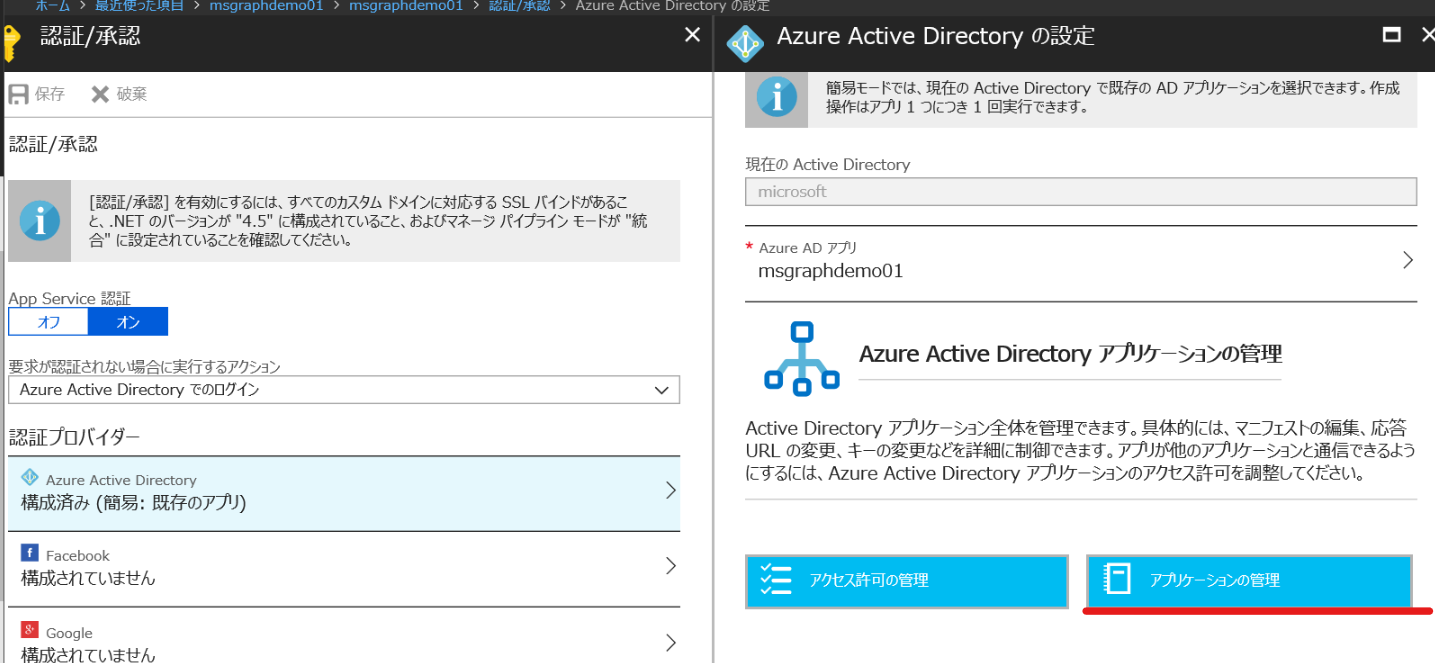Turn off App Service 認証
The height and width of the screenshot is (663, 1435).
pos(47,321)
